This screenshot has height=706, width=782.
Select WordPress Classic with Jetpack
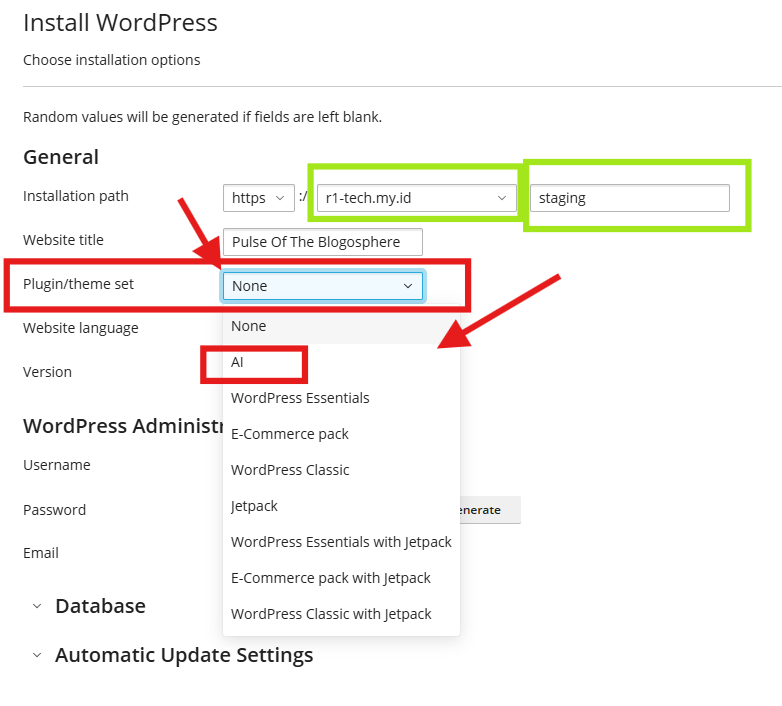tap(341, 614)
